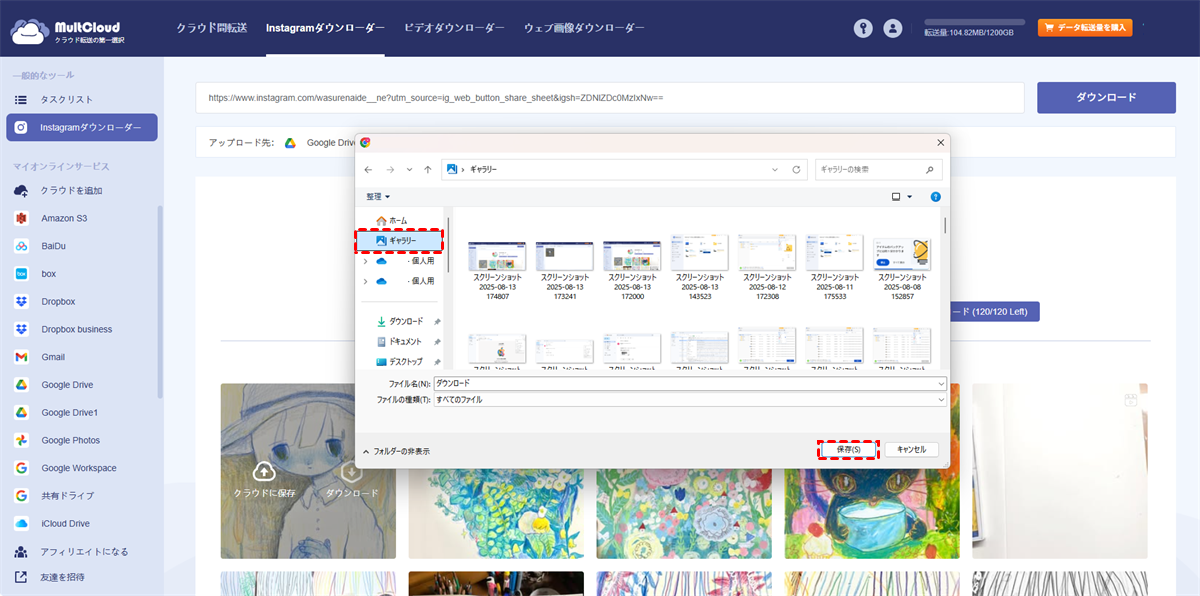The image size is (1200, 596).
Task: Switch to the クラウド間転送 tab
Action: click(x=211, y=28)
